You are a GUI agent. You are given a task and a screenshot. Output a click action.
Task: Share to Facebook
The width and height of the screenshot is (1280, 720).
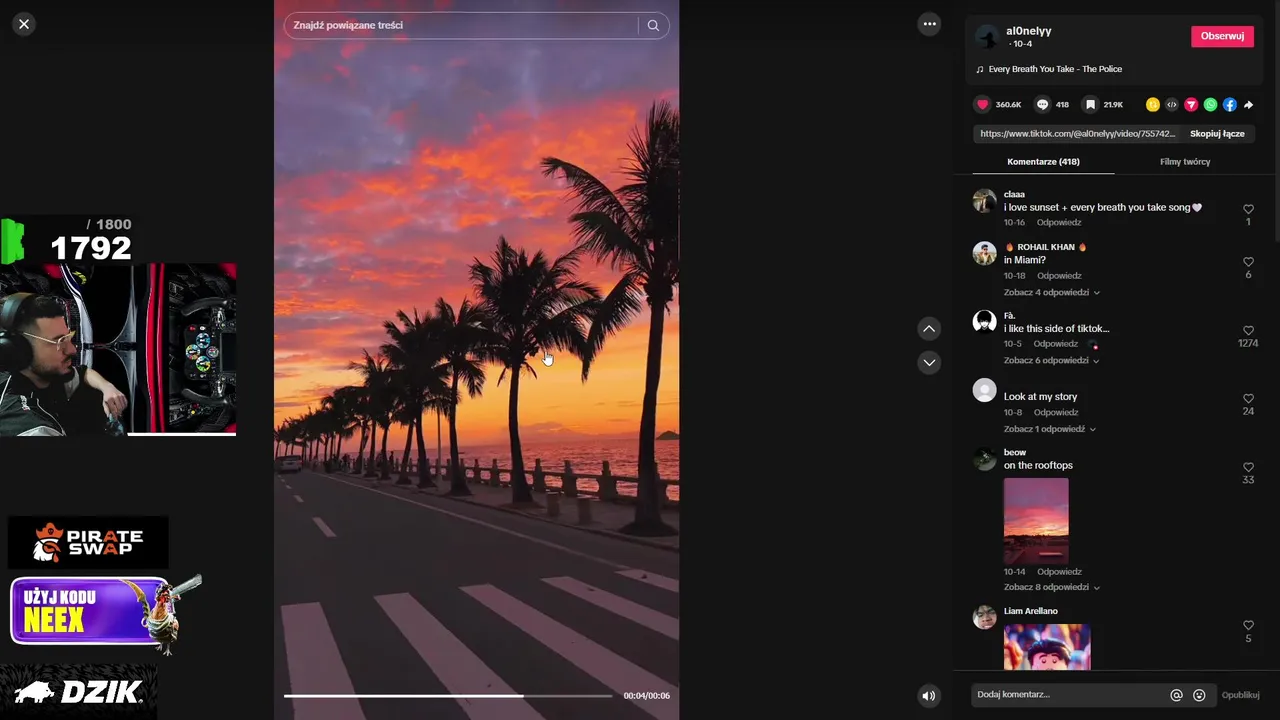tap(1229, 104)
